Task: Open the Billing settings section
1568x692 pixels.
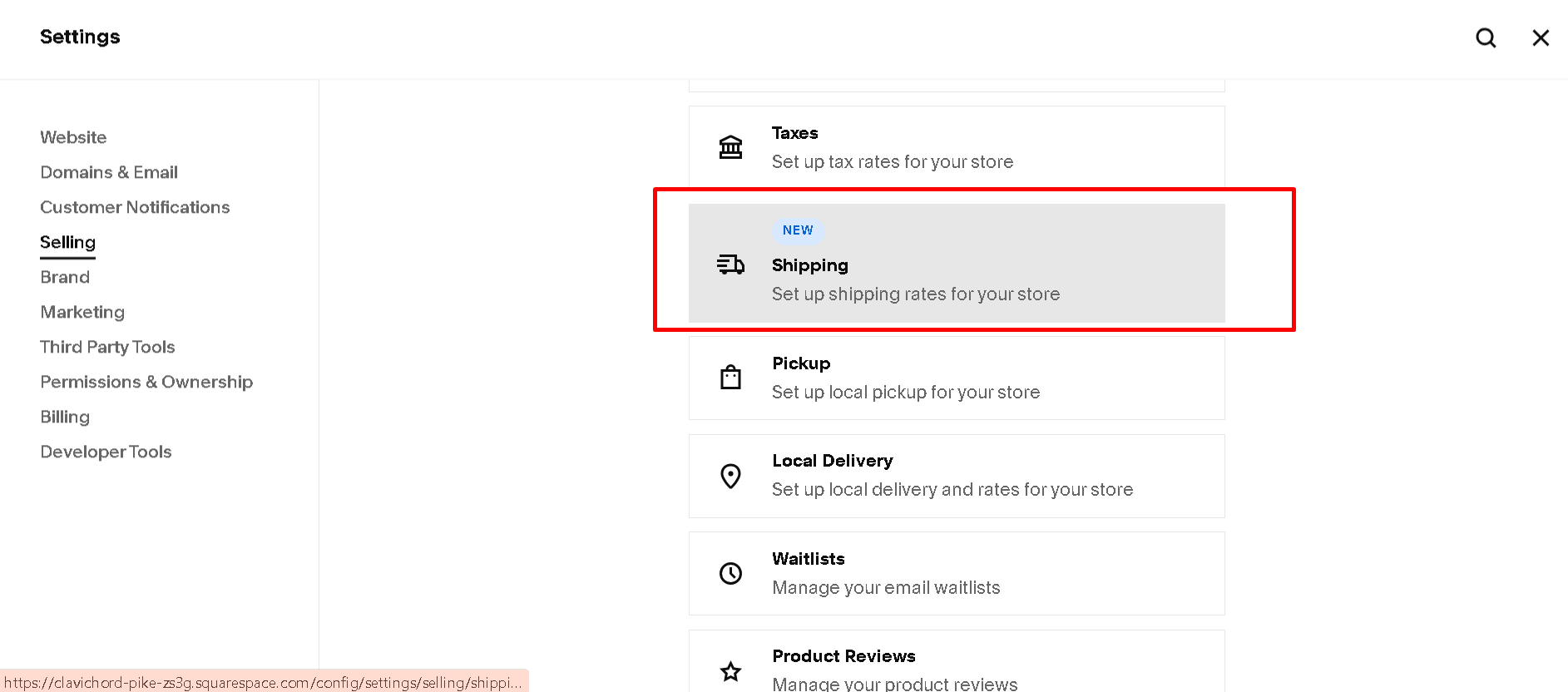Action: point(65,417)
